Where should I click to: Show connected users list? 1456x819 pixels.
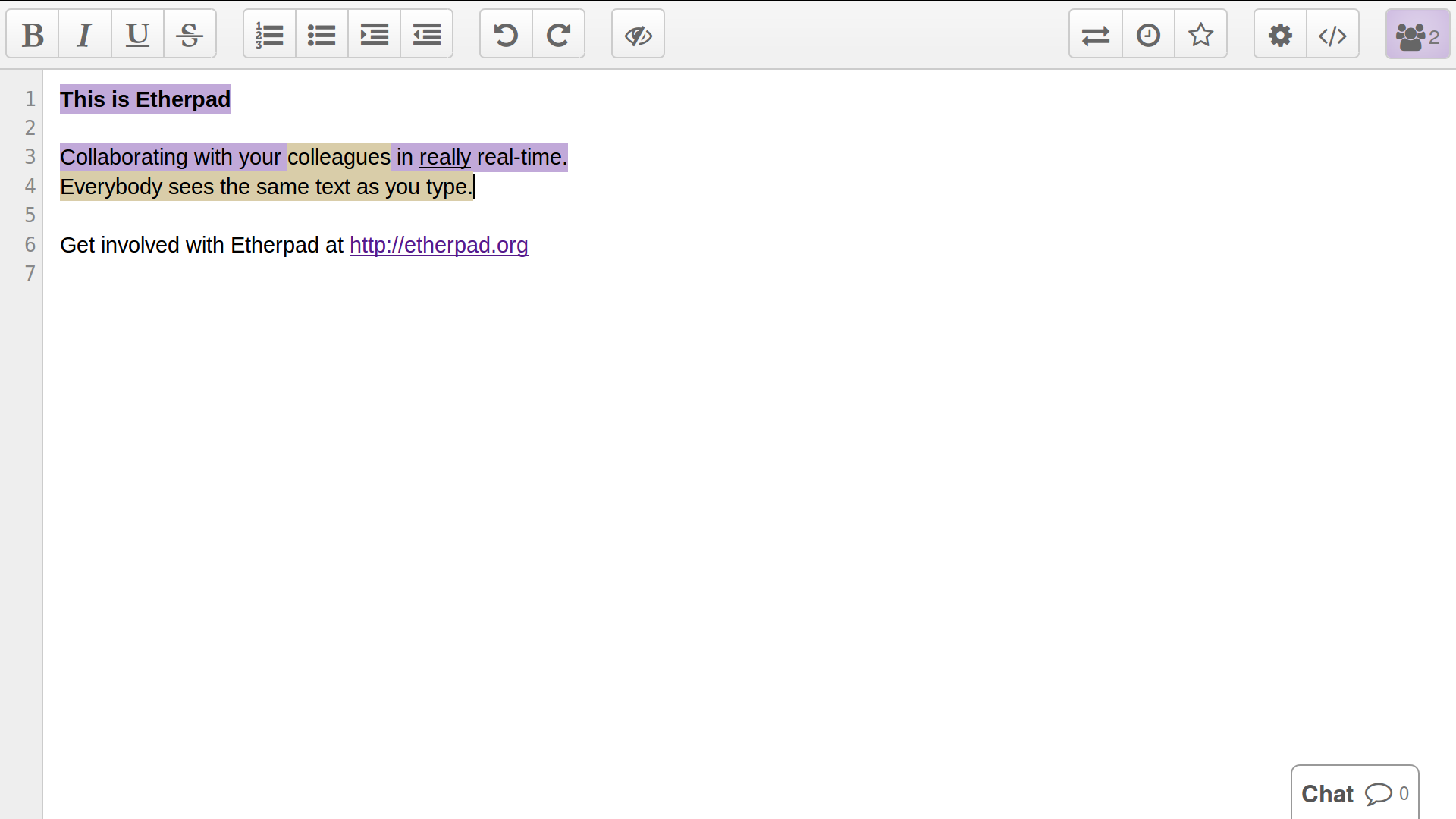[x=1417, y=34]
